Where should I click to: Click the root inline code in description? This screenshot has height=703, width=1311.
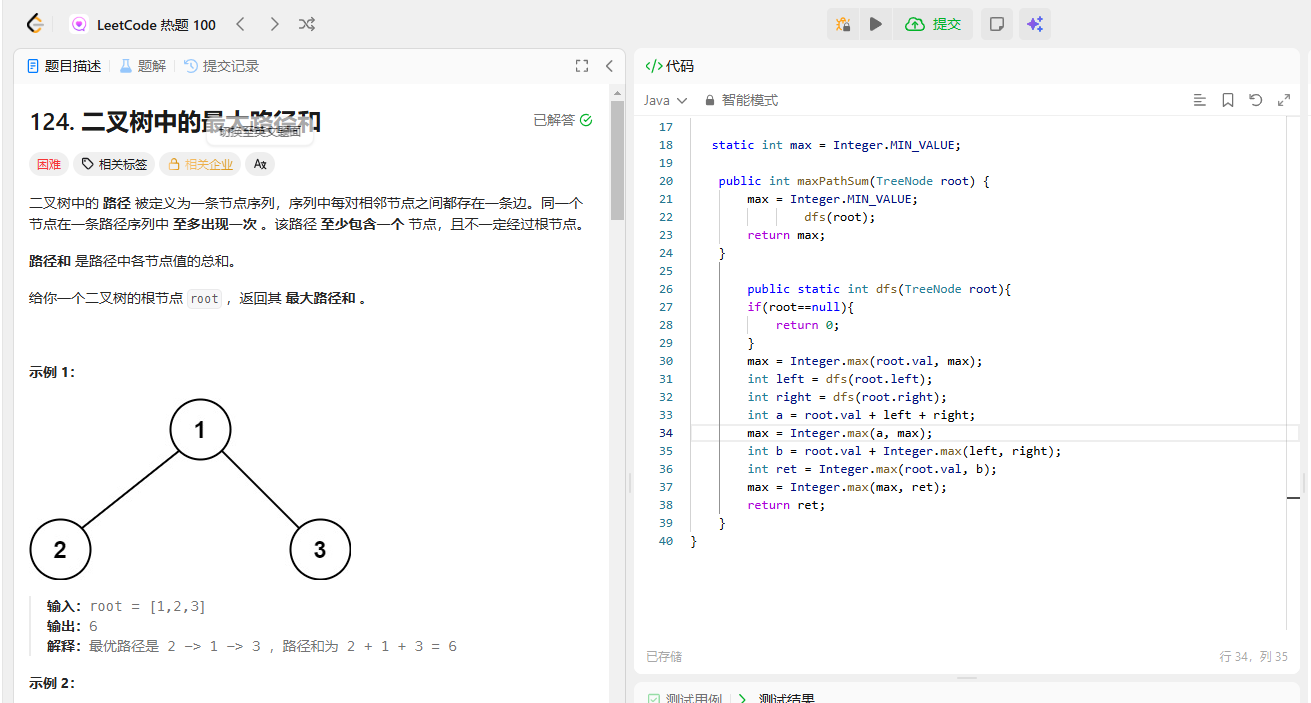click(204, 298)
